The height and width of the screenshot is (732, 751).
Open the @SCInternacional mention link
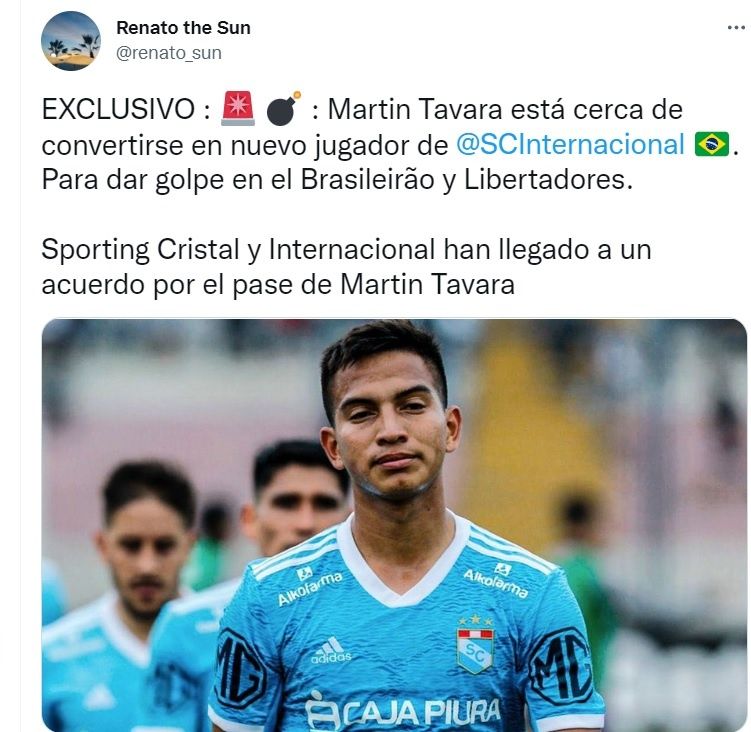click(570, 144)
